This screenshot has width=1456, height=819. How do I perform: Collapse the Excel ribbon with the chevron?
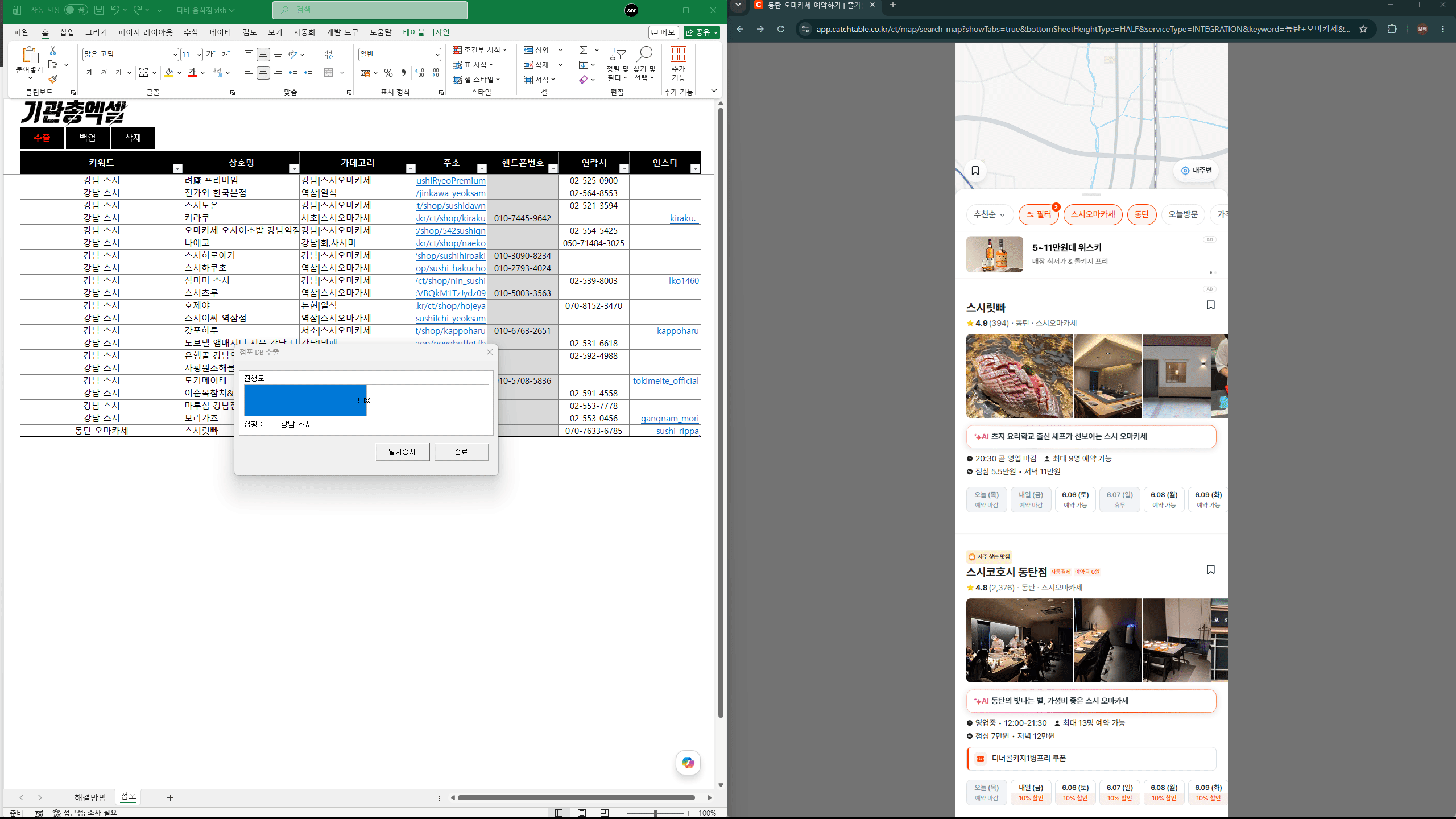714,91
